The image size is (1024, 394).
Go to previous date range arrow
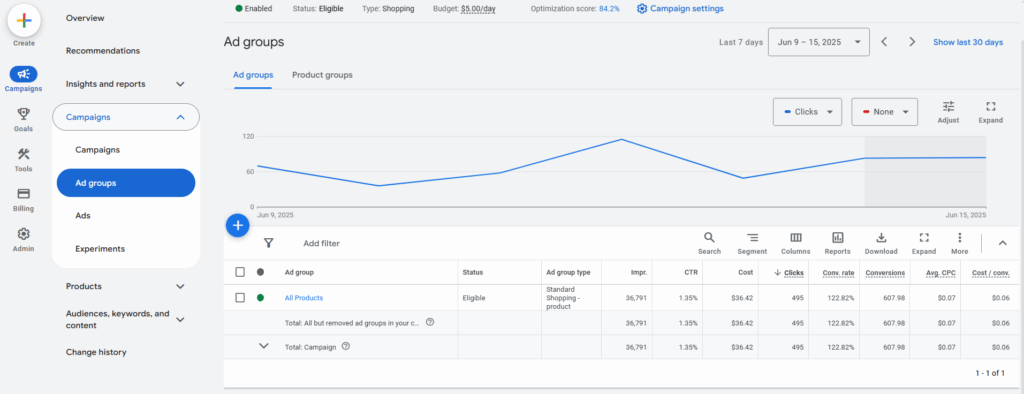[884, 42]
